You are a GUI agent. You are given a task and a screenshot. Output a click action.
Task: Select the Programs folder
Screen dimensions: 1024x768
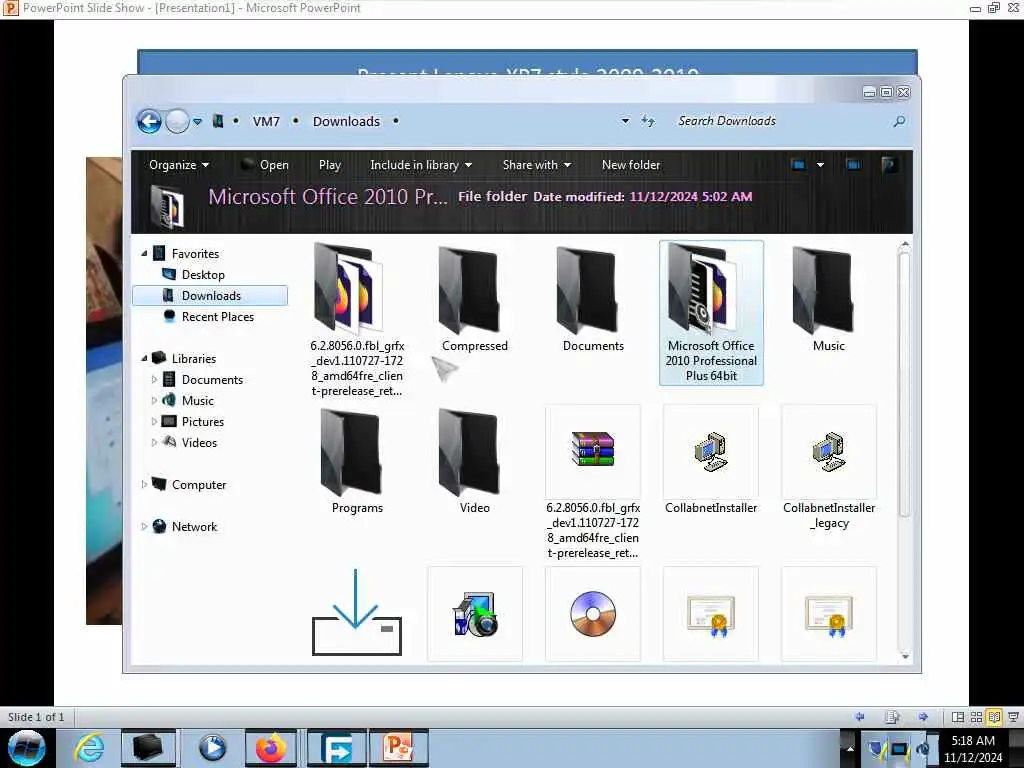pos(357,460)
